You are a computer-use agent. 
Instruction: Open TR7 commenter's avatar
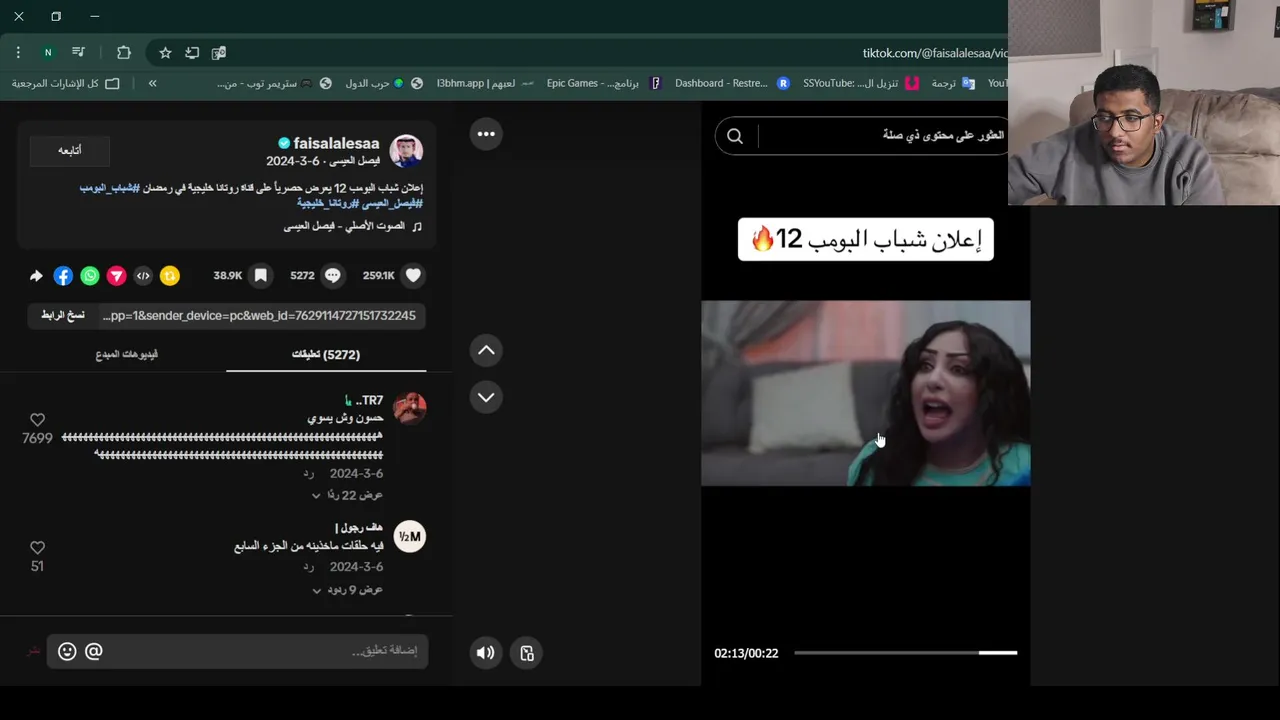tap(409, 408)
